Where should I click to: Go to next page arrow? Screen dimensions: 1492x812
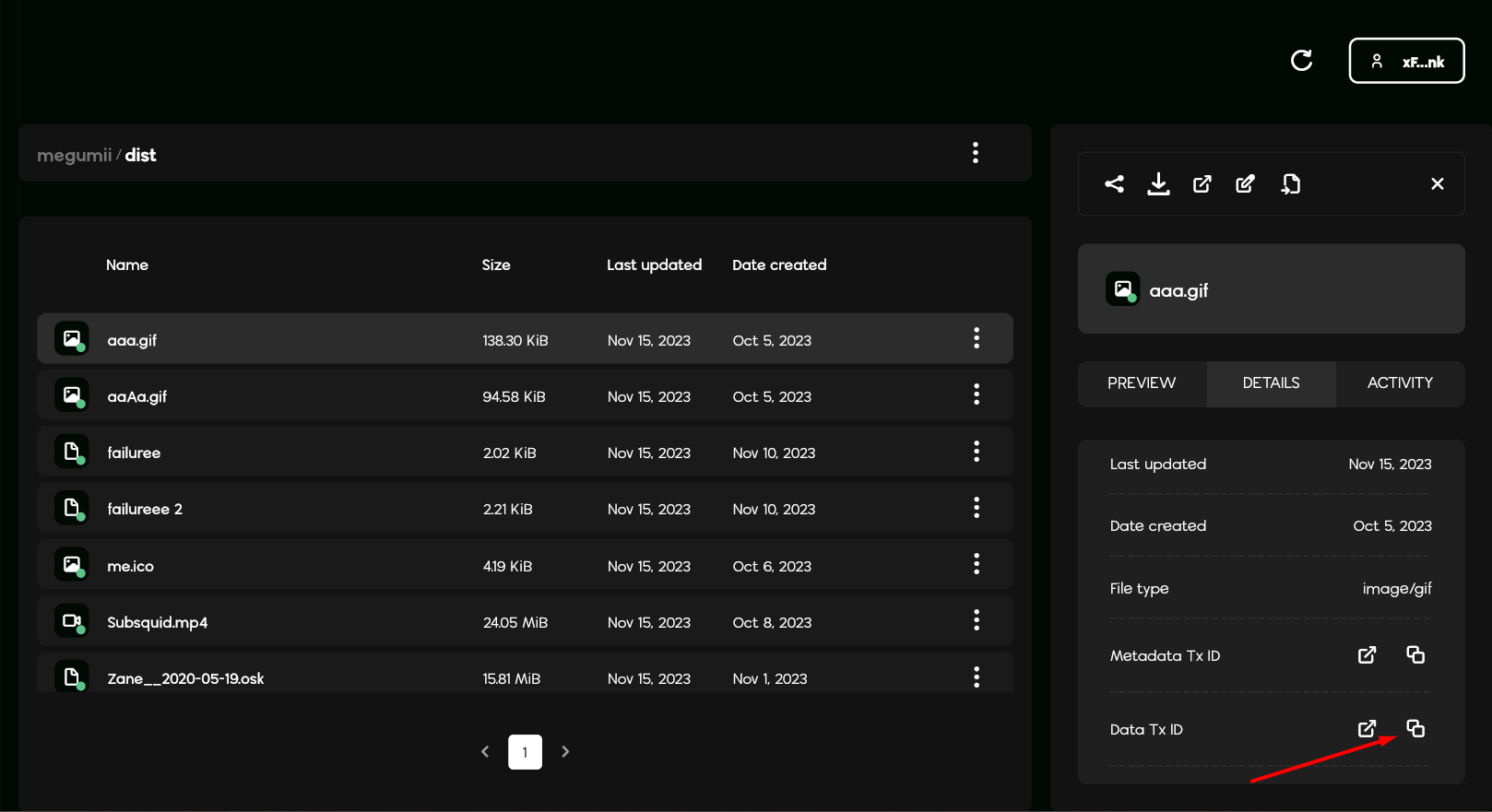(565, 752)
